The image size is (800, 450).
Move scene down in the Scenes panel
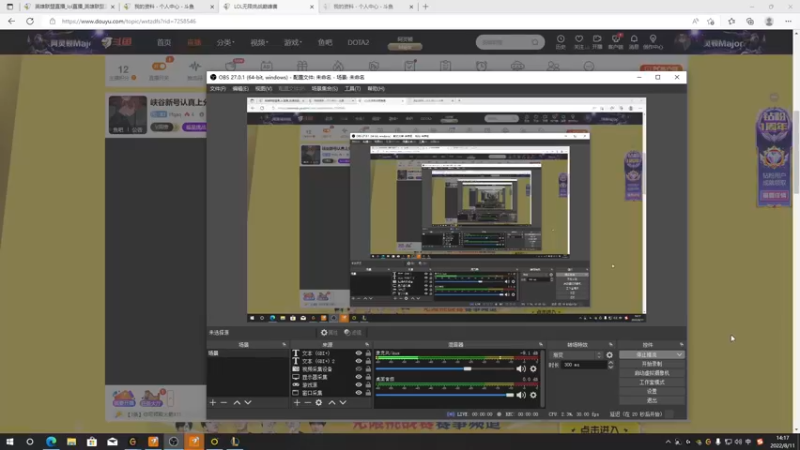tap(248, 403)
